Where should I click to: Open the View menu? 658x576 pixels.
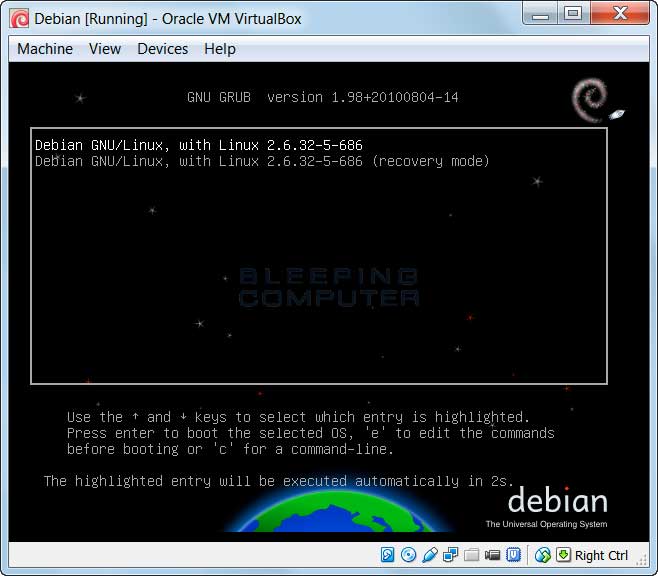tap(104, 49)
